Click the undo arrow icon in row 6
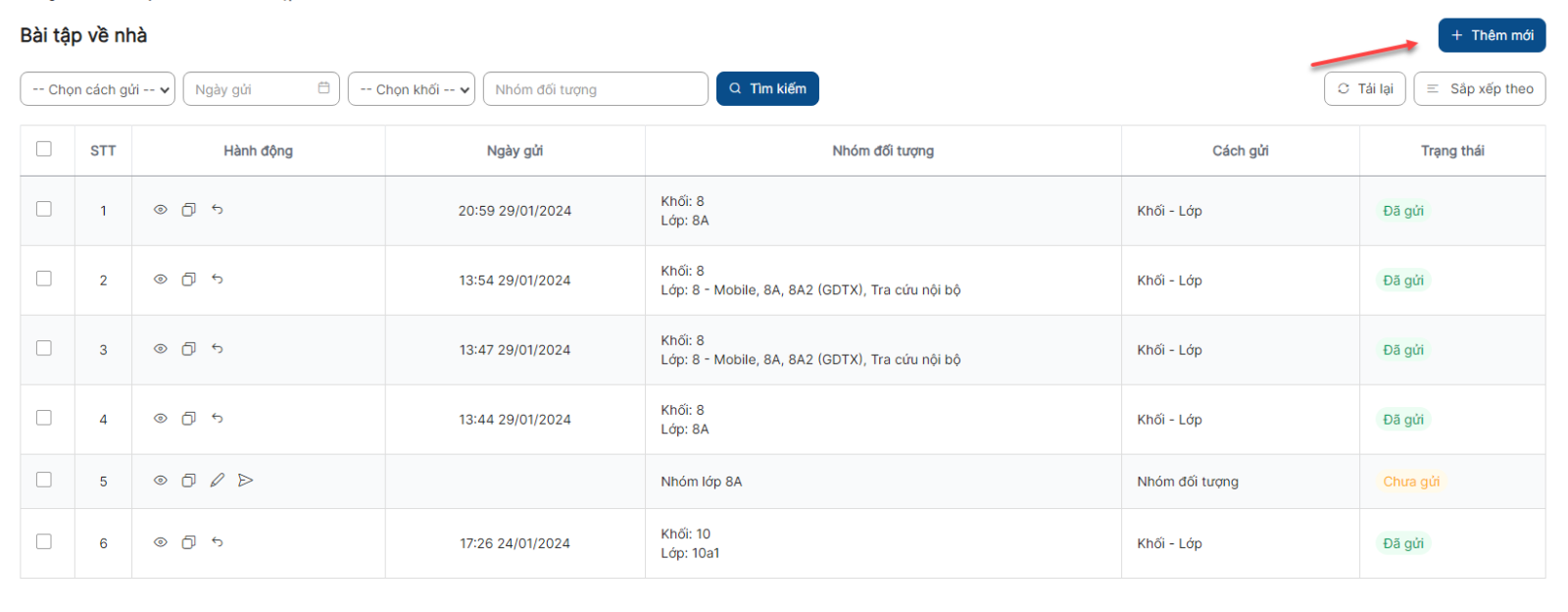Viewport: 1568px width, 612px height. (218, 542)
